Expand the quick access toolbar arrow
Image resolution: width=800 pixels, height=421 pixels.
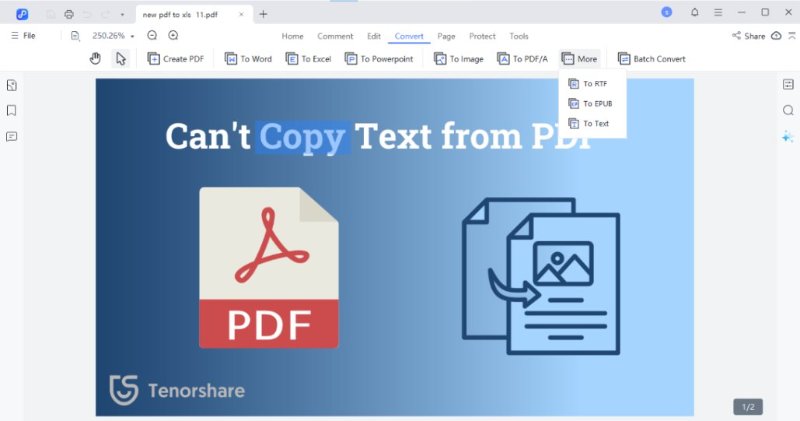coord(122,14)
